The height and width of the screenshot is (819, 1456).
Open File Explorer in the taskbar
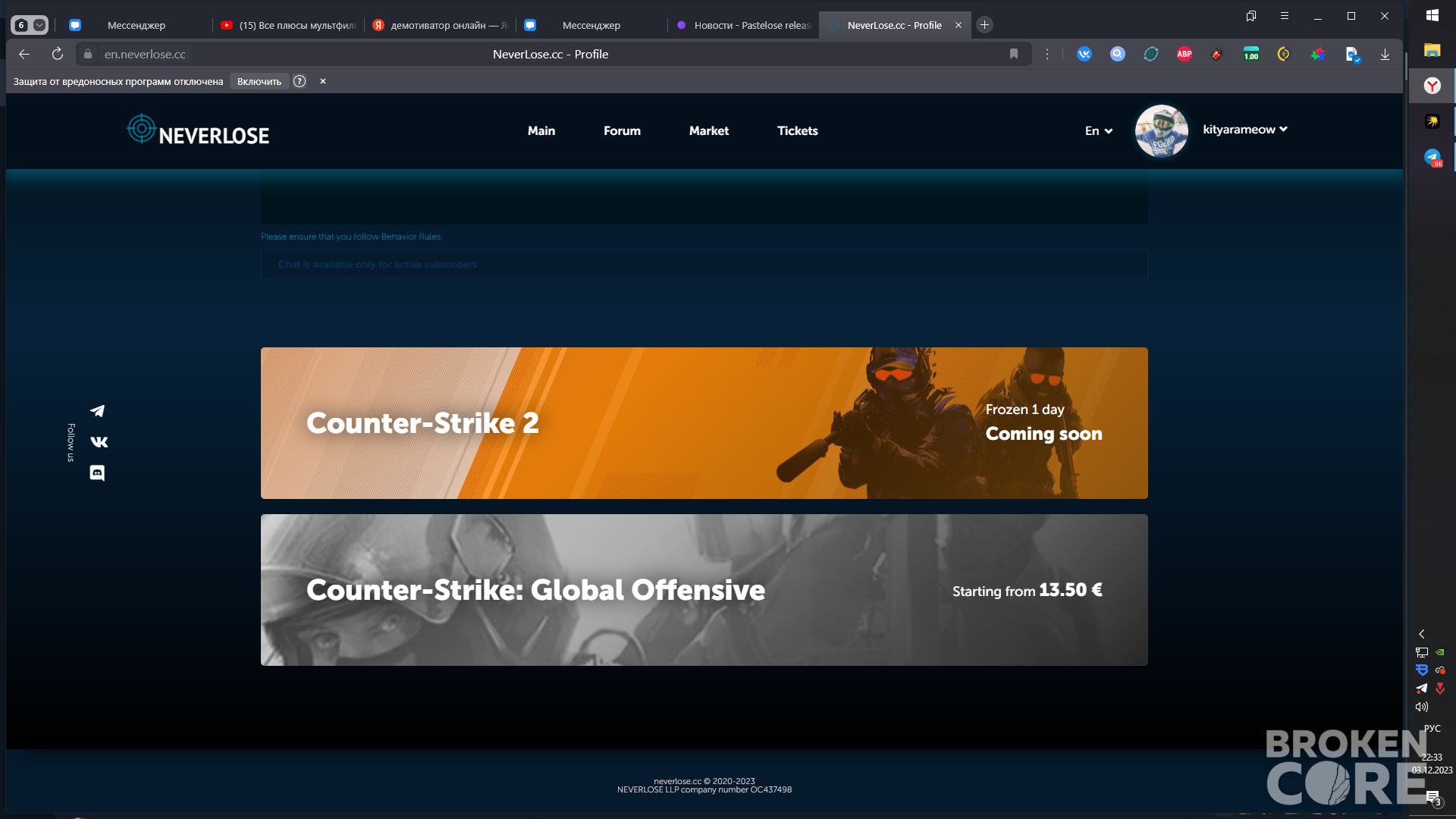pyautogui.click(x=1432, y=50)
